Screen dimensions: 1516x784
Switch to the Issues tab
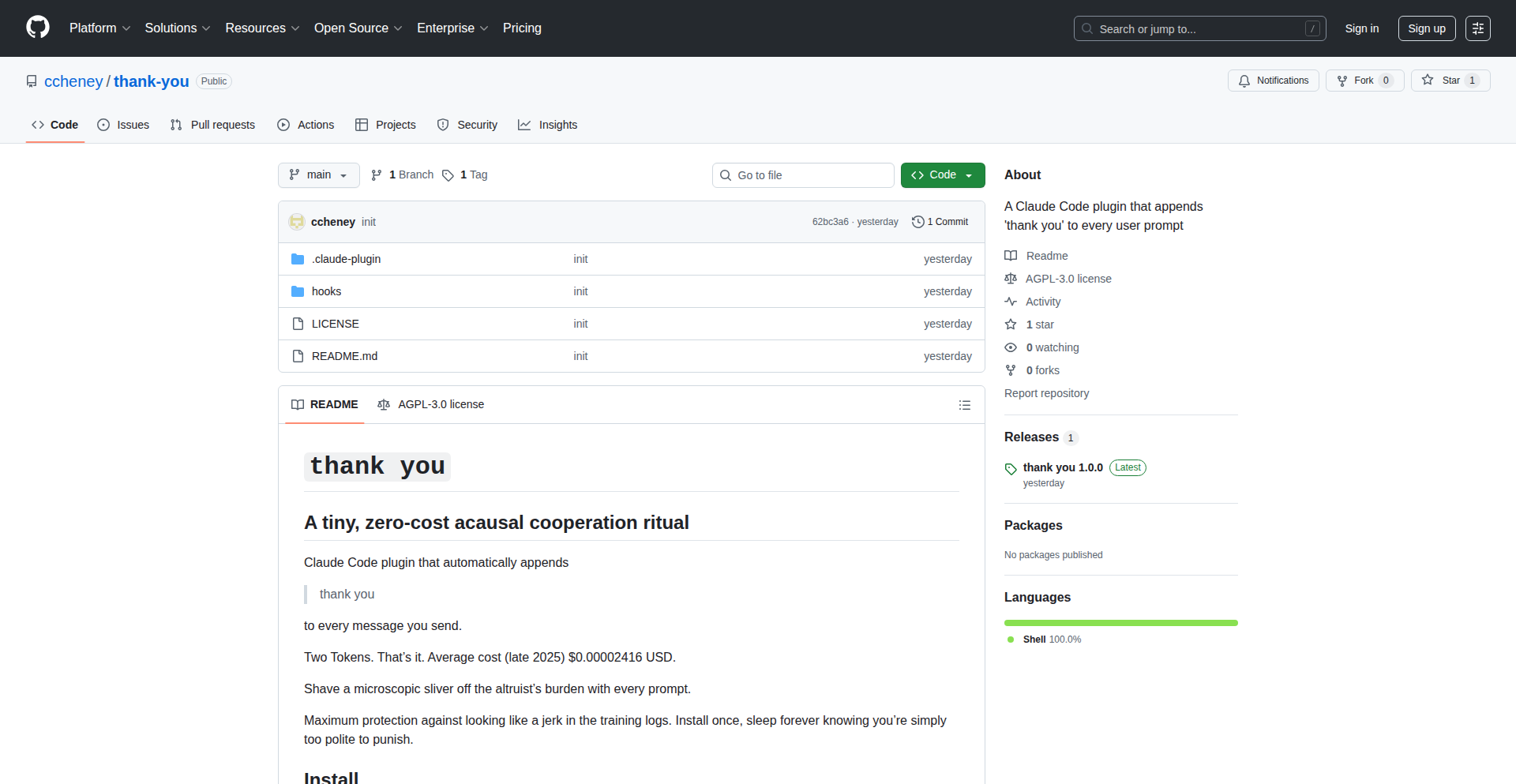[x=123, y=125]
